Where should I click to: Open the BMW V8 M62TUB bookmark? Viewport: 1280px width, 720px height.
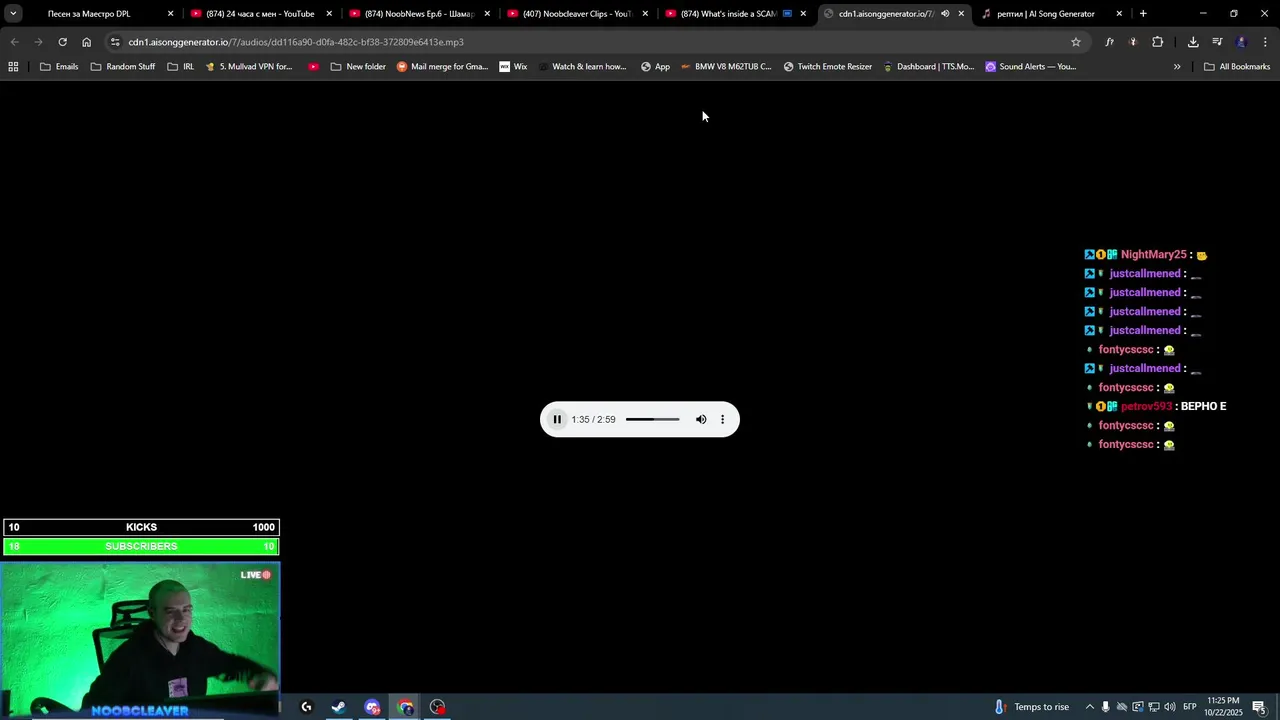tap(726, 67)
